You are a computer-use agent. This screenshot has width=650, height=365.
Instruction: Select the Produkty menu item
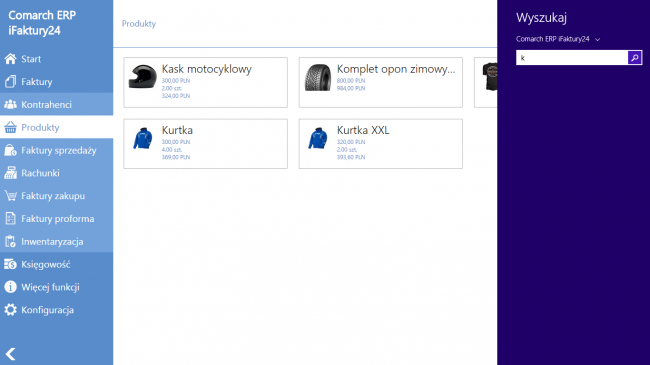56,127
